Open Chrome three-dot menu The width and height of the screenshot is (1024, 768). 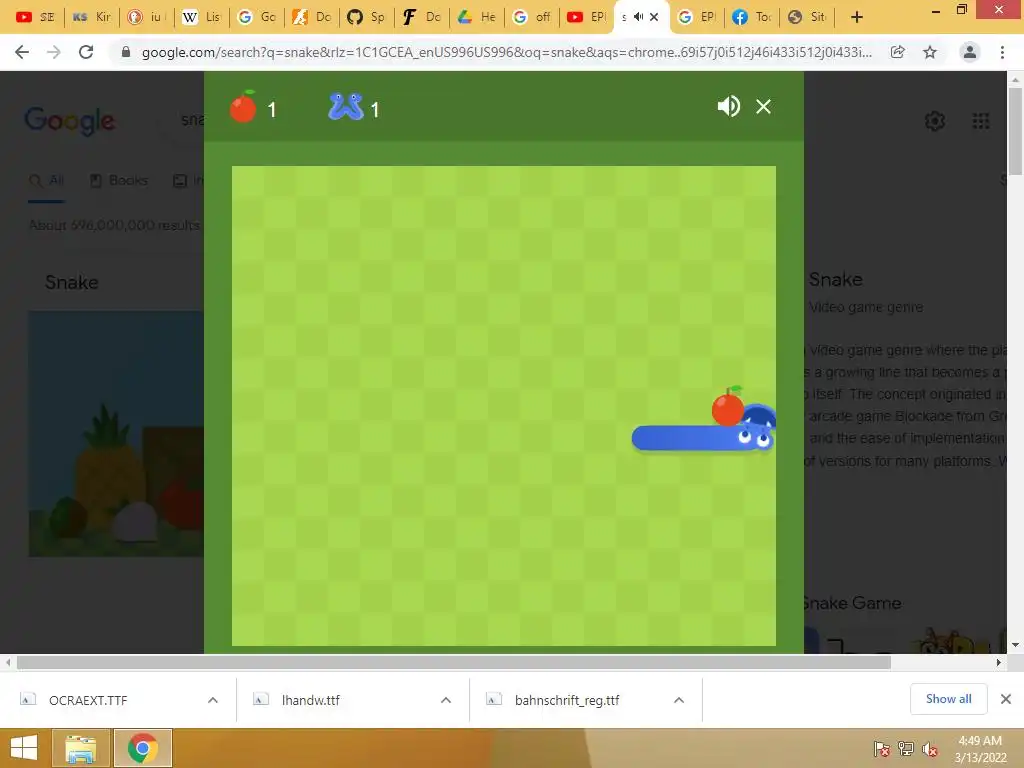click(1002, 52)
